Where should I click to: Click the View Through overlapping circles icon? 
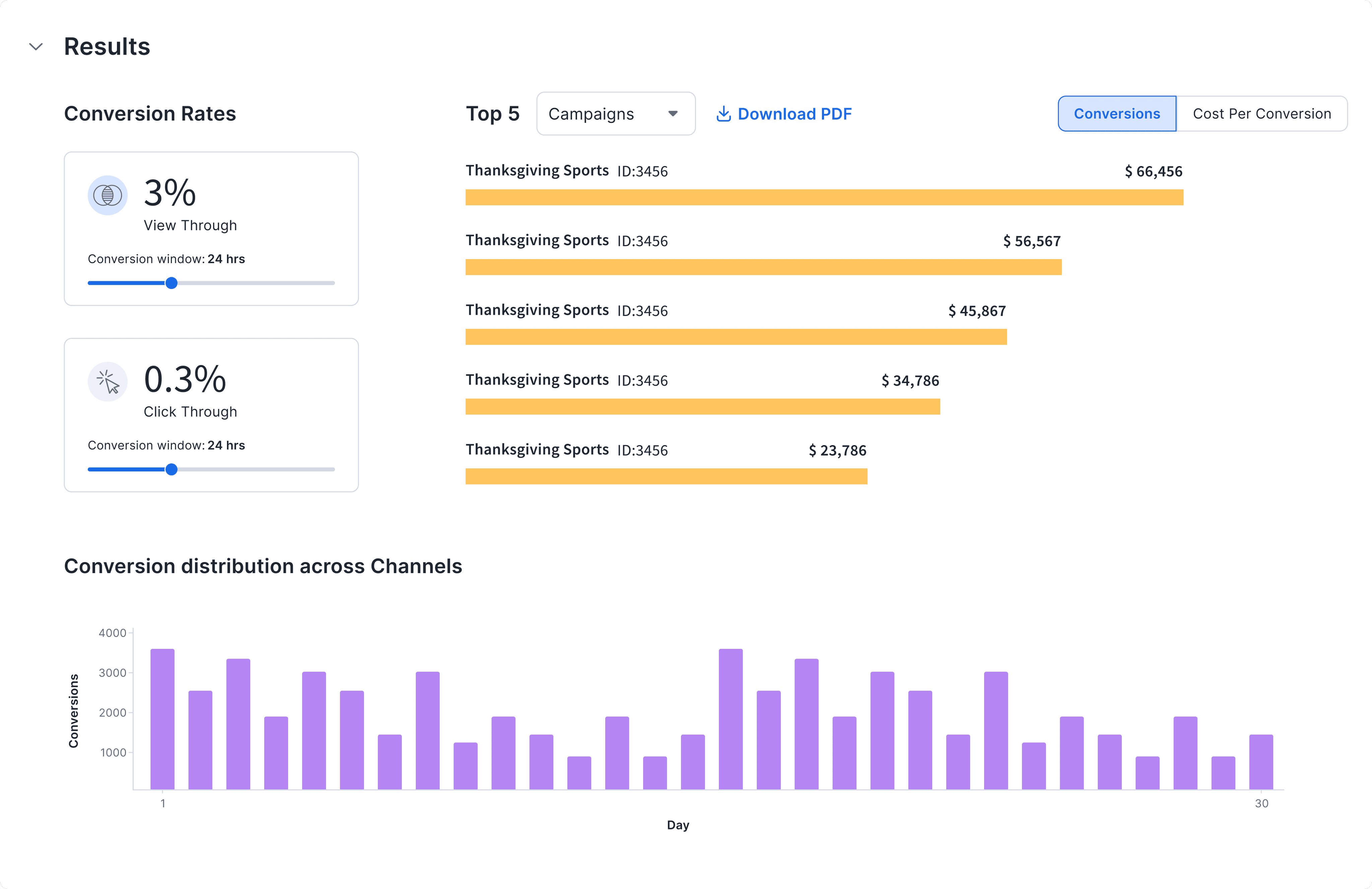click(x=107, y=195)
